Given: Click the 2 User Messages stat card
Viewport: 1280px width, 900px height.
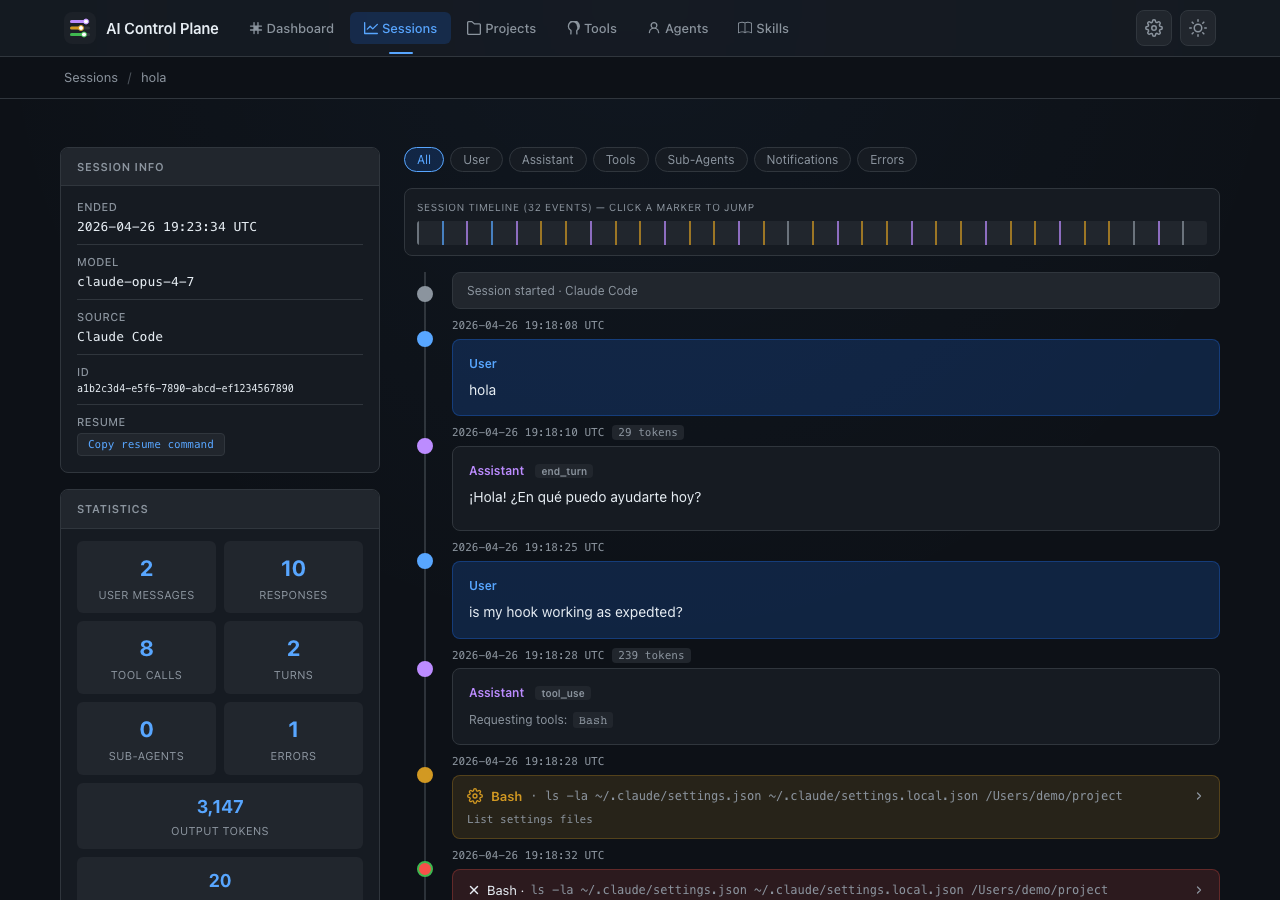Looking at the screenshot, I should 146,577.
